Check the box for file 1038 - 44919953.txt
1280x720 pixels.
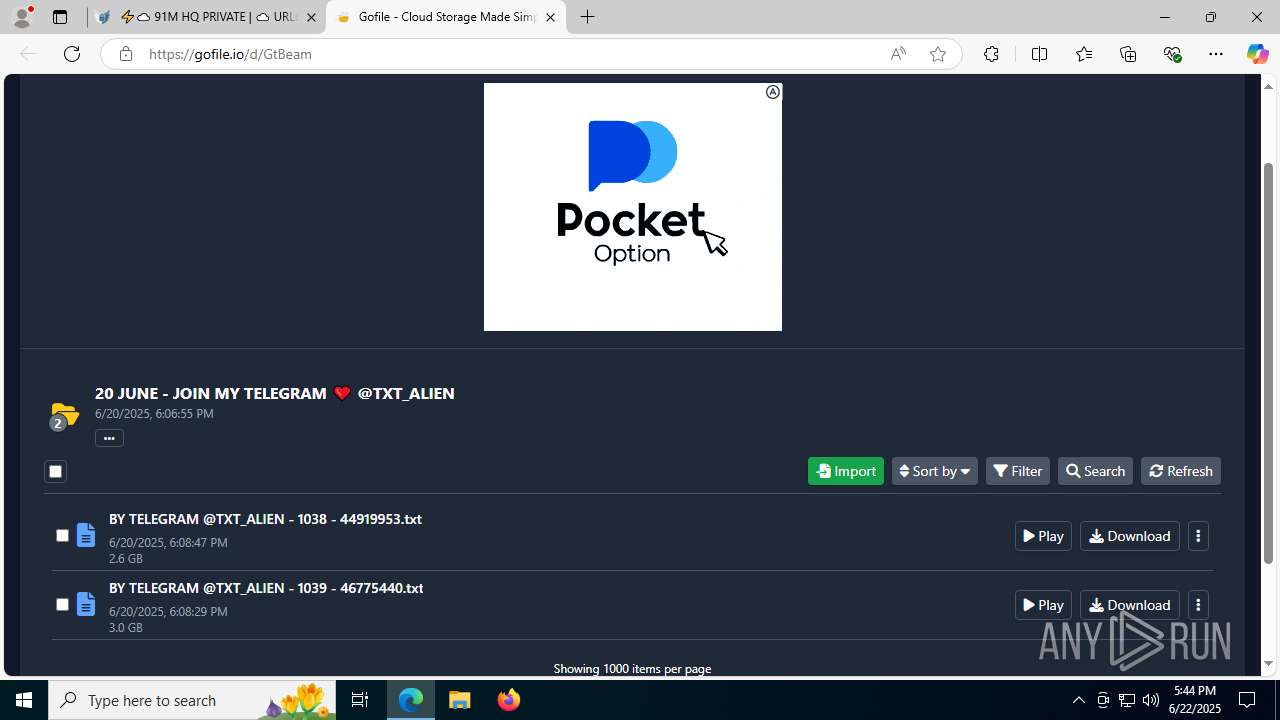62,536
